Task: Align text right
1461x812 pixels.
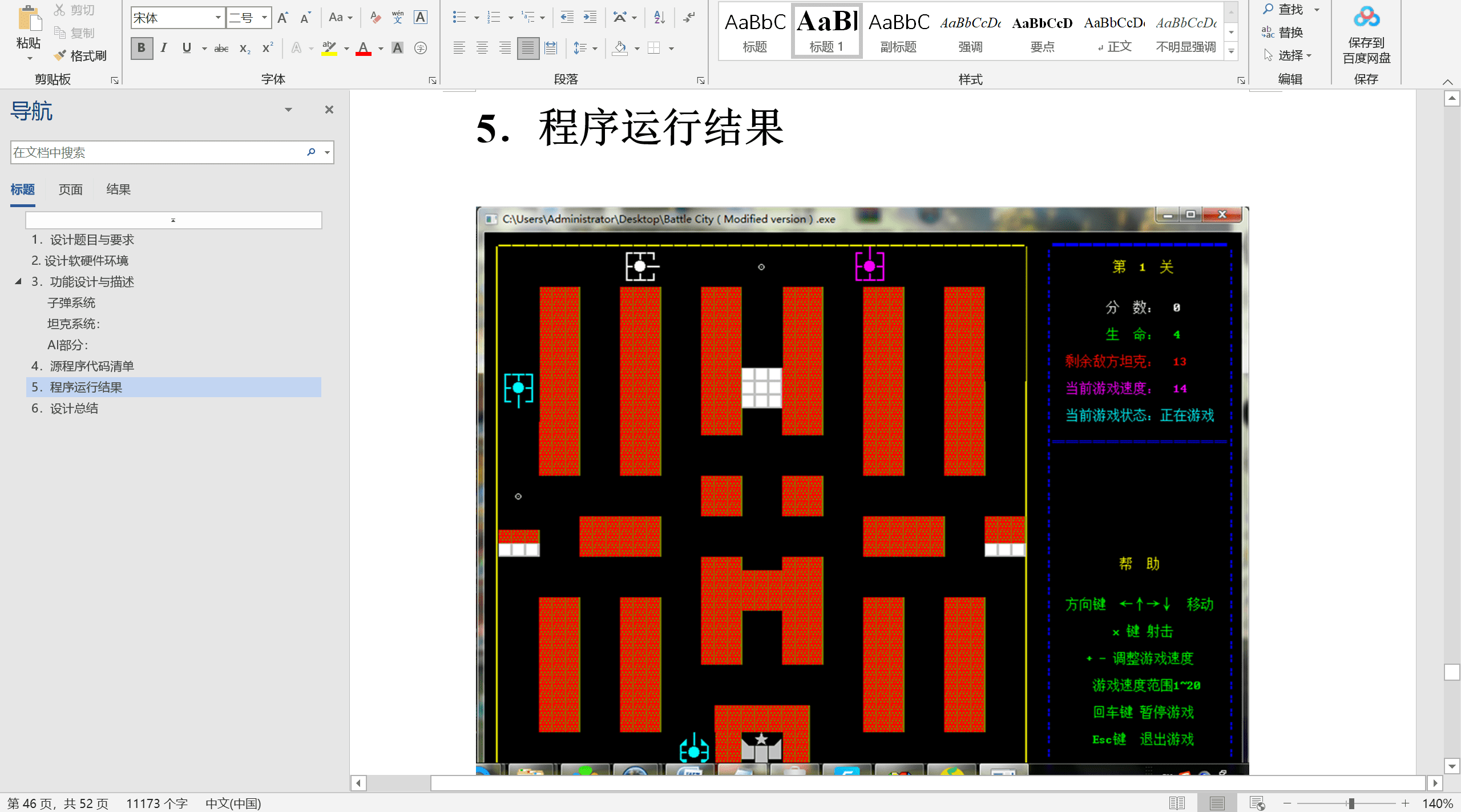Action: (505, 48)
